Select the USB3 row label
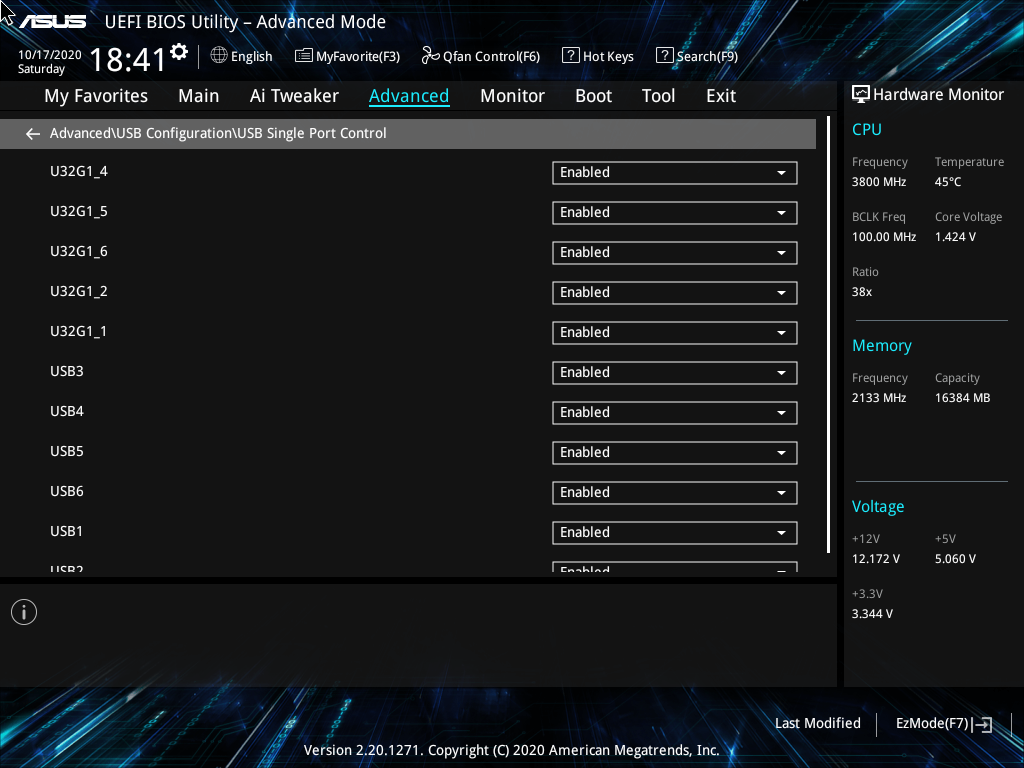The height and width of the screenshot is (768, 1024). point(67,372)
